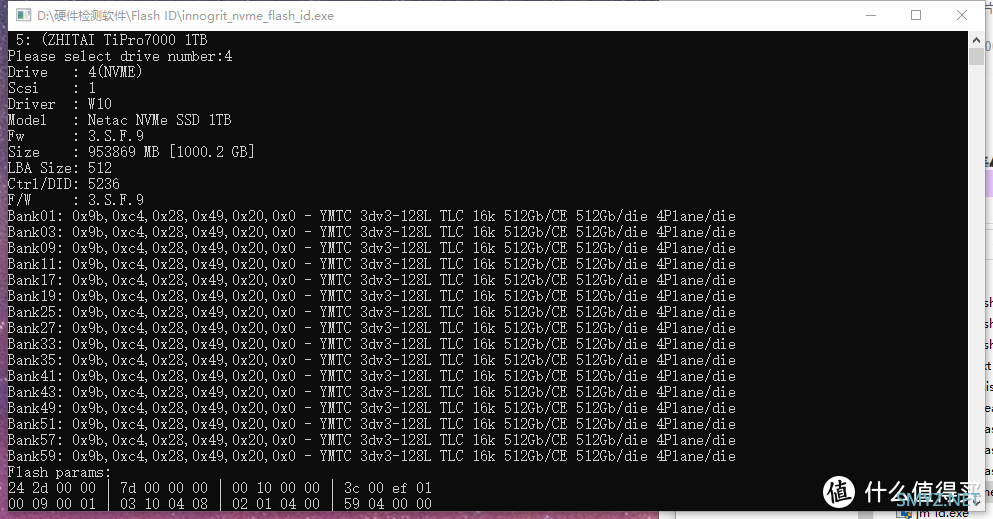Image resolution: width=993 pixels, height=519 pixels.
Task: Click 'Please select drive number:4' line
Action: [x=120, y=56]
